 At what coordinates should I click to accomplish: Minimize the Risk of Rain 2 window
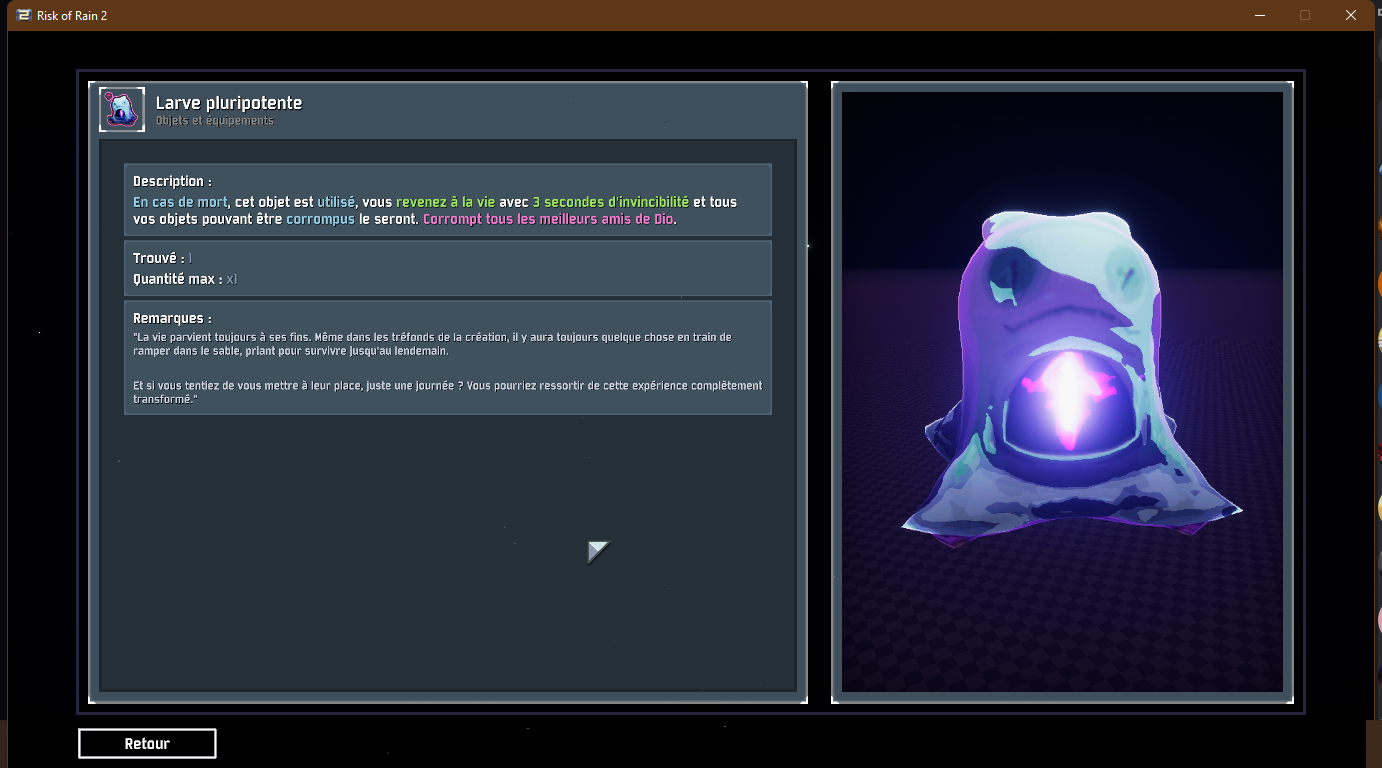click(x=1258, y=15)
